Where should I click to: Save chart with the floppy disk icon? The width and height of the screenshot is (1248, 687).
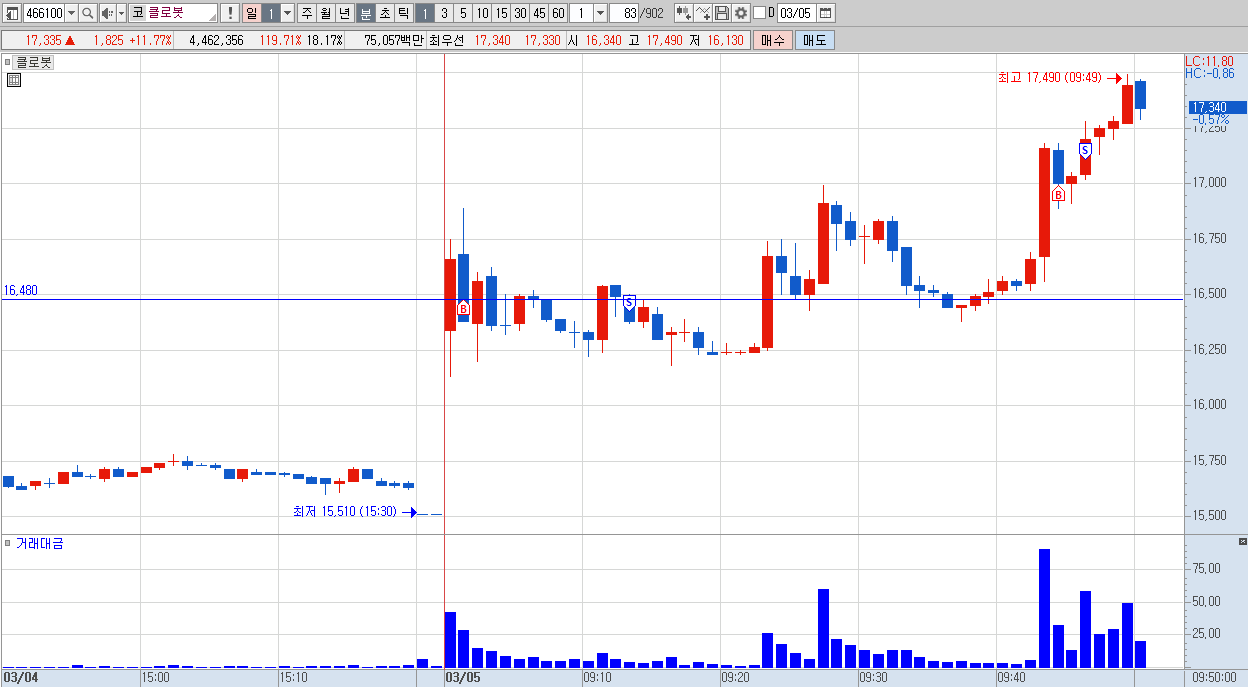[722, 13]
